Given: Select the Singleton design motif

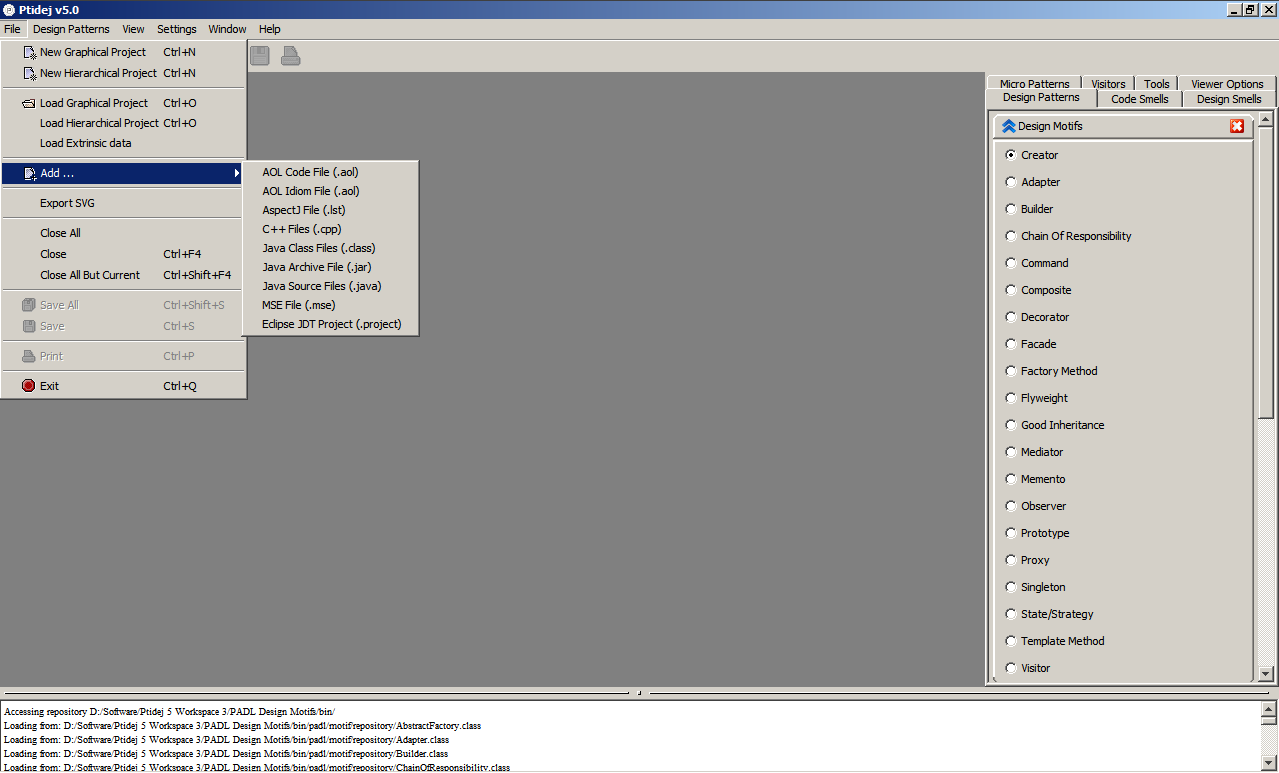Looking at the screenshot, I should point(1010,586).
